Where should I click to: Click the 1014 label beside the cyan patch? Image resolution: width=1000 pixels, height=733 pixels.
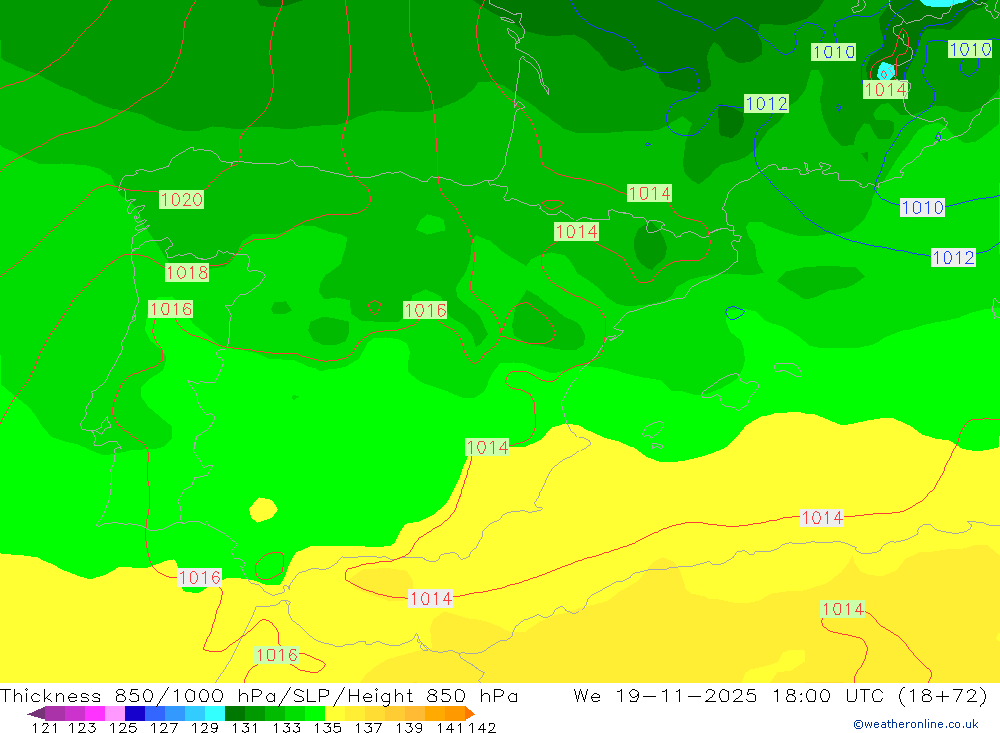click(x=885, y=90)
